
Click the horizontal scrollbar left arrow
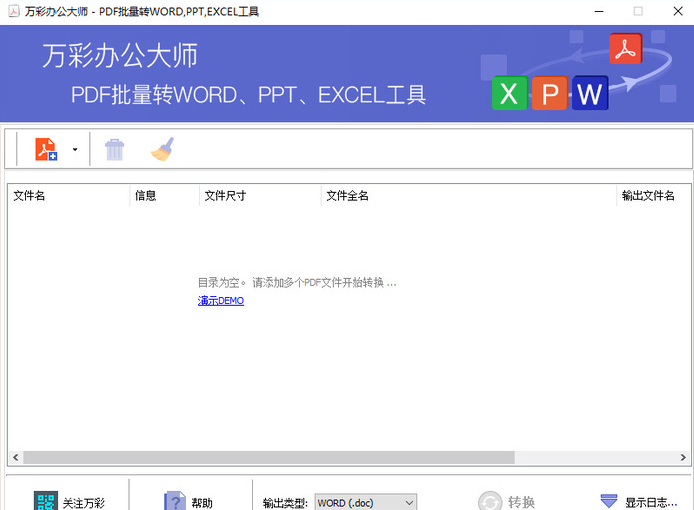coord(14,457)
